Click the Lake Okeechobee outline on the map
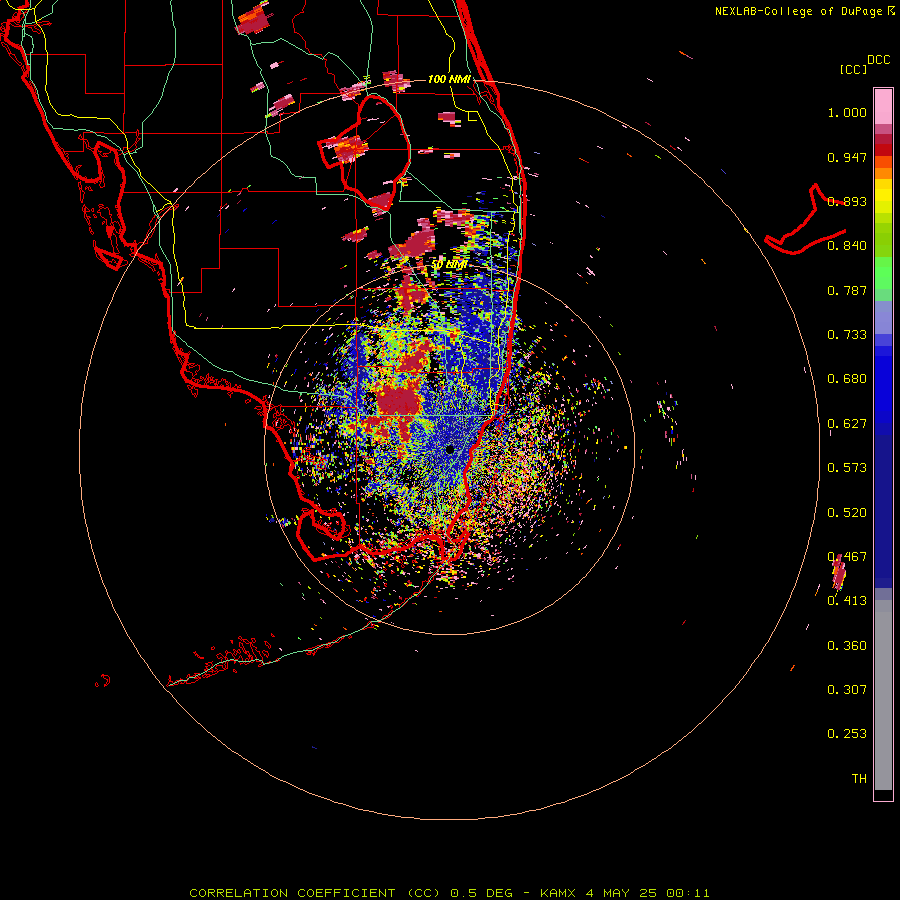This screenshot has width=900, height=900. tap(365, 152)
